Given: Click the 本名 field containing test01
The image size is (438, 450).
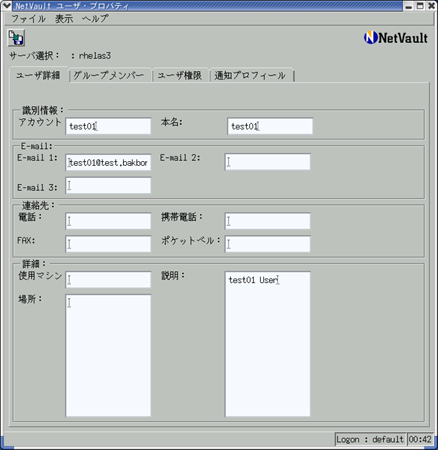Looking at the screenshot, I should (x=270, y=126).
